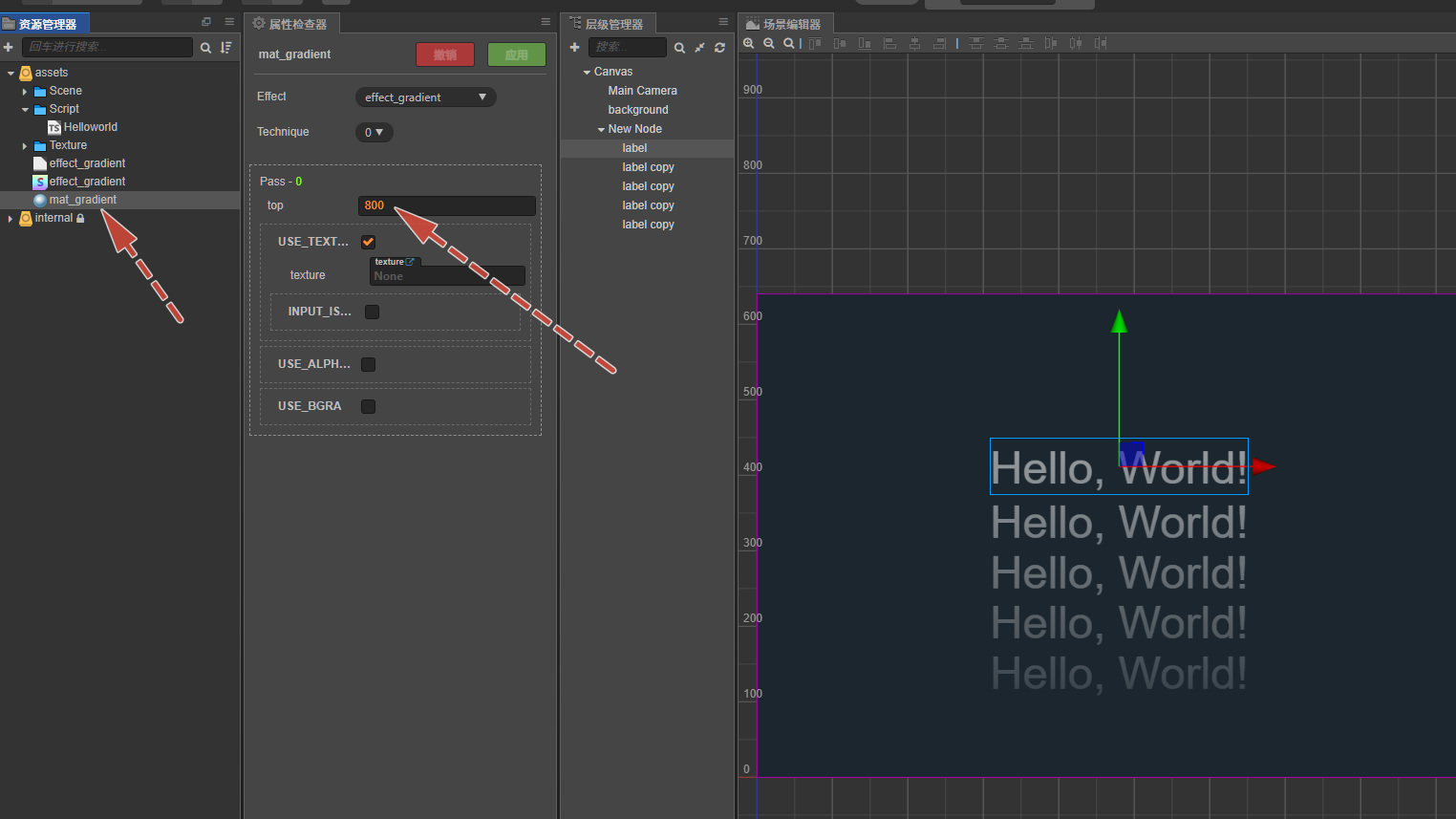1456x819 pixels.
Task: Refresh the hierarchy panel
Action: (719, 48)
